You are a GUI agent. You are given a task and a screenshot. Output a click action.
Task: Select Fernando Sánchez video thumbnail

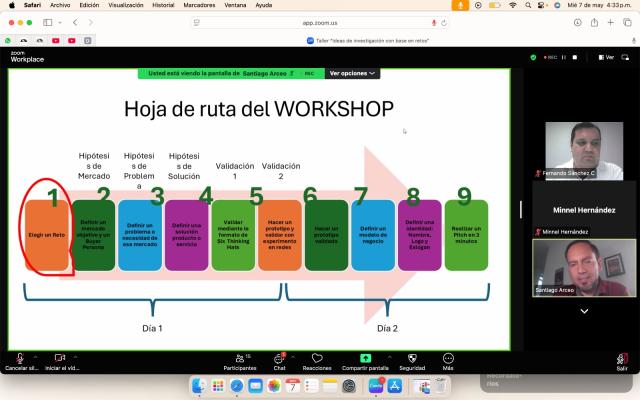pyautogui.click(x=584, y=150)
